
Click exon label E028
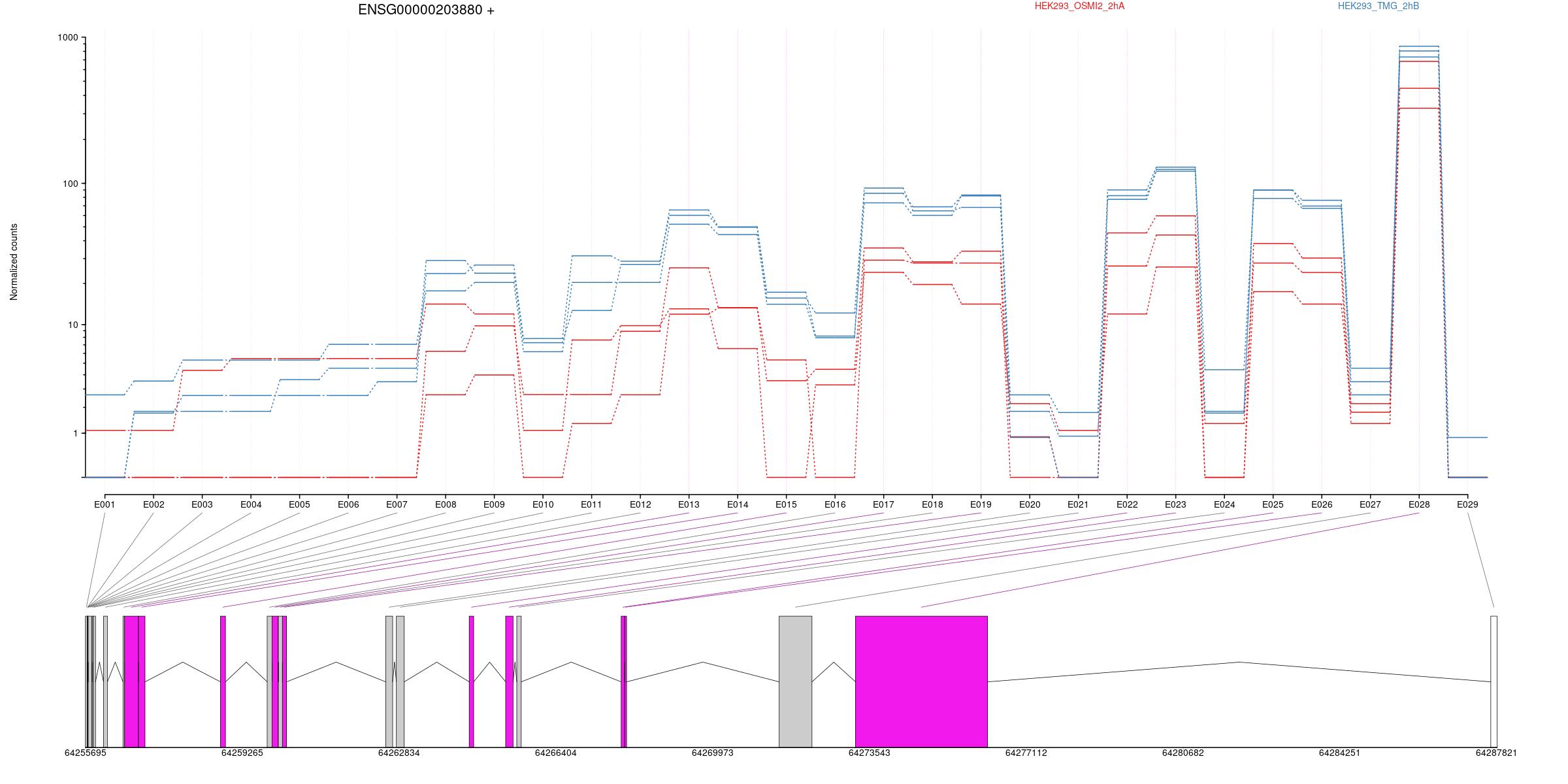(x=1419, y=504)
